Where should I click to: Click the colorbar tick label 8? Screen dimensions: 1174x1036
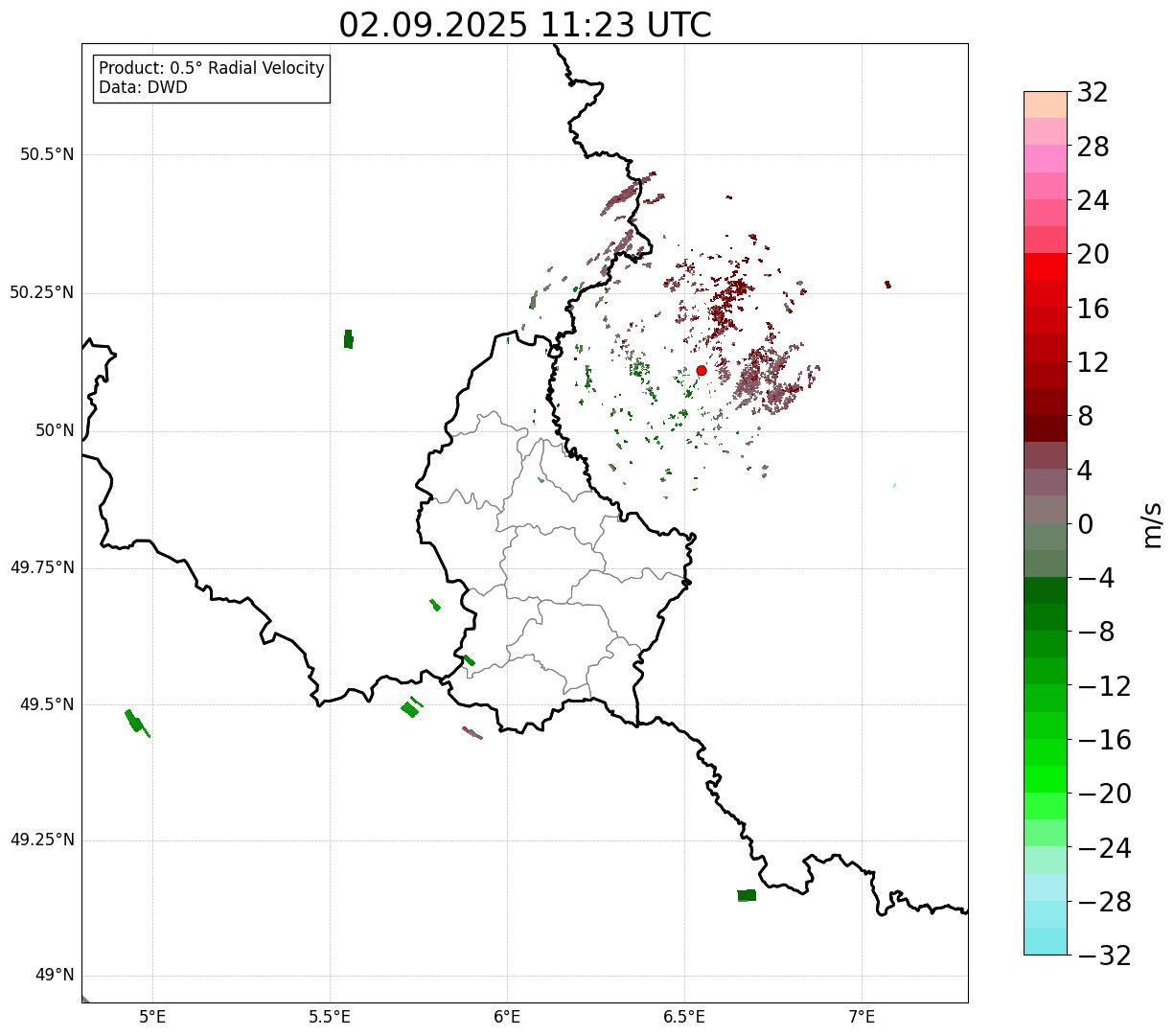(x=1085, y=417)
